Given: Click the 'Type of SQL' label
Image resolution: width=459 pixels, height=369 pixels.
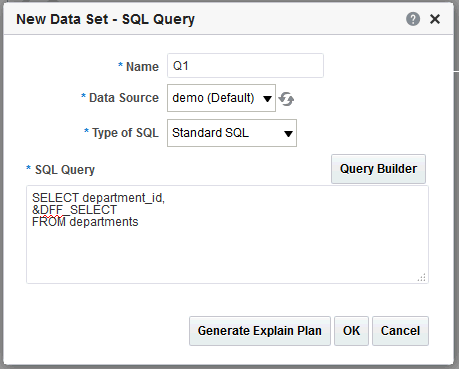Looking at the screenshot, I should click(125, 133).
